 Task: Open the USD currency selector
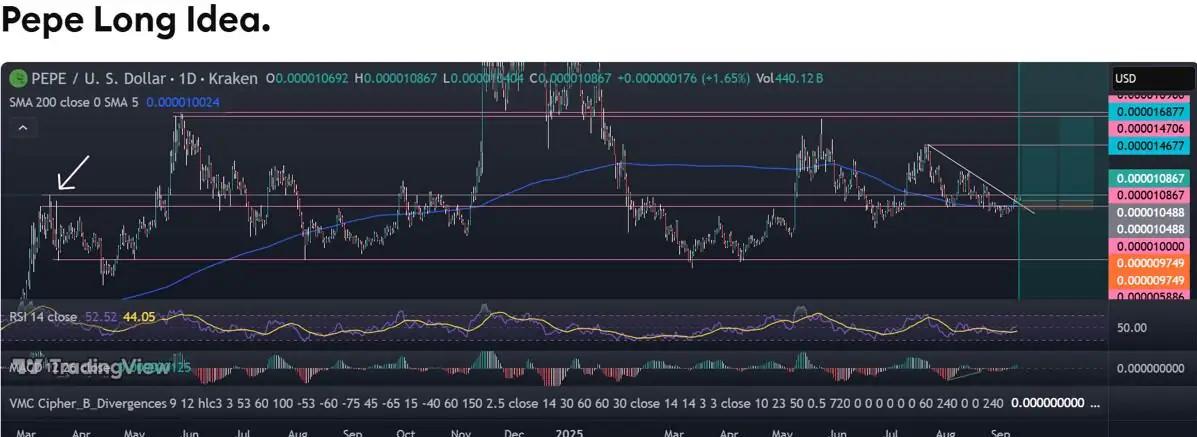[1153, 78]
